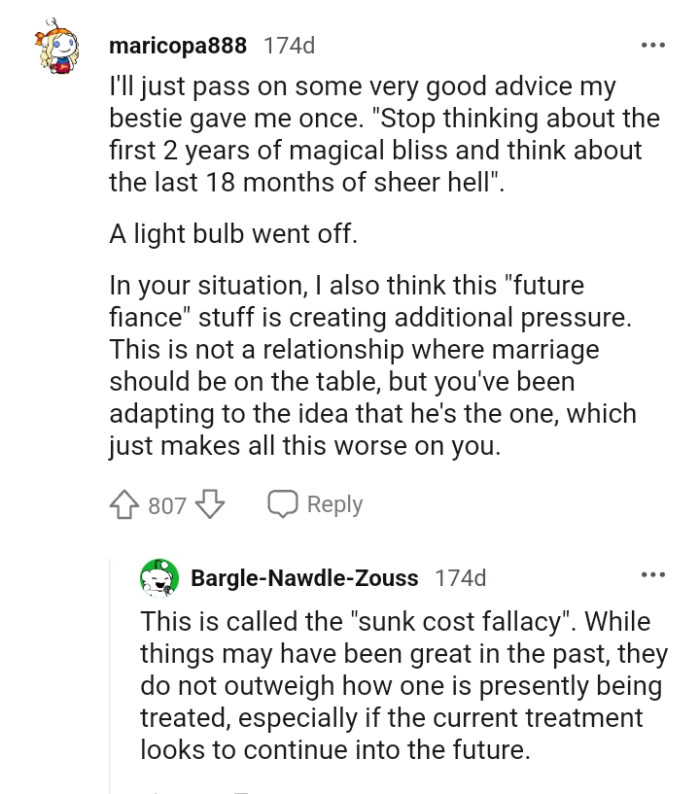Click the 174d timestamp on maricopa888's comment
This screenshot has width=700, height=794.
pos(290,46)
